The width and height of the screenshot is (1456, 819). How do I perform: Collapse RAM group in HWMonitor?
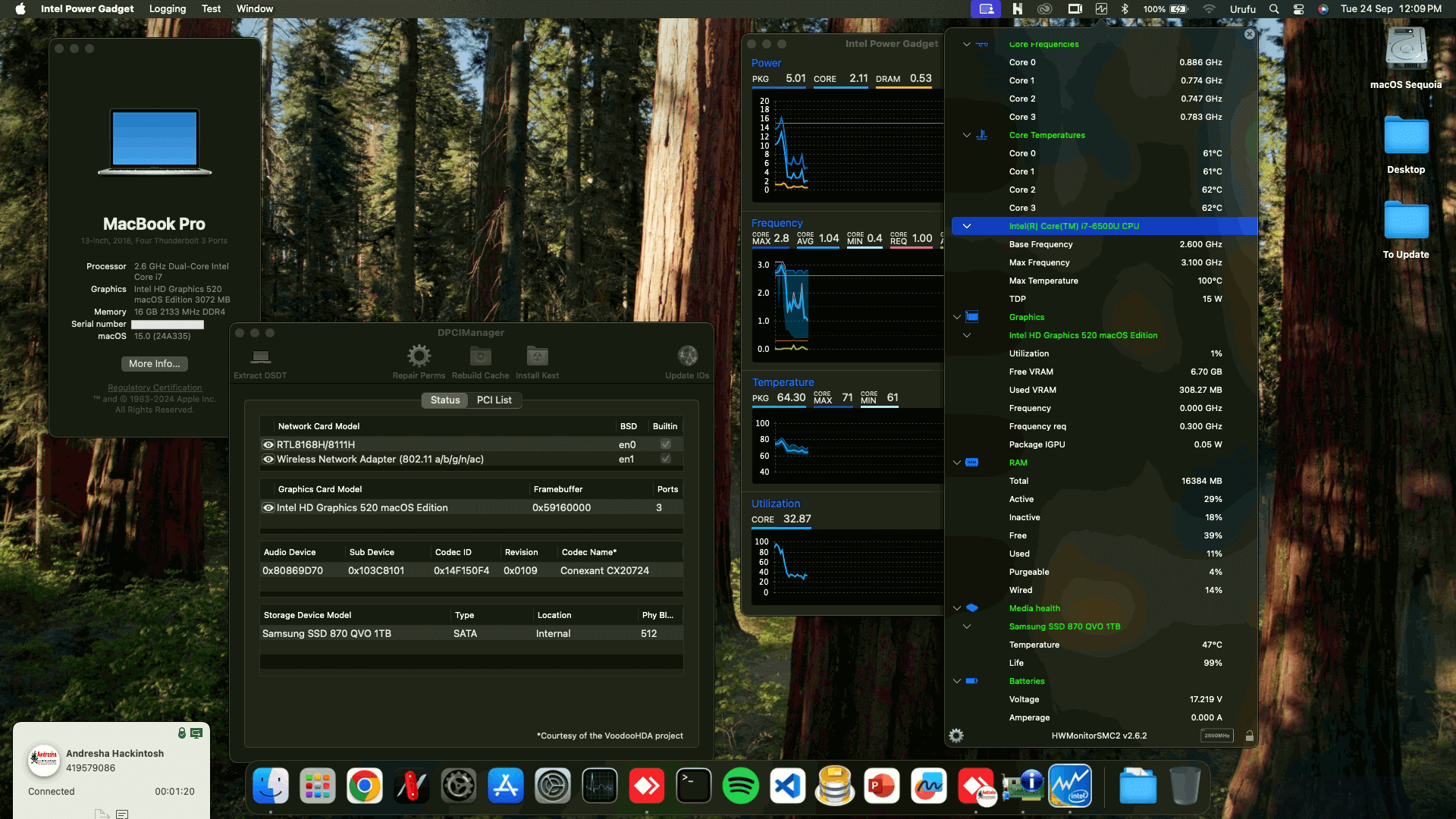point(957,463)
